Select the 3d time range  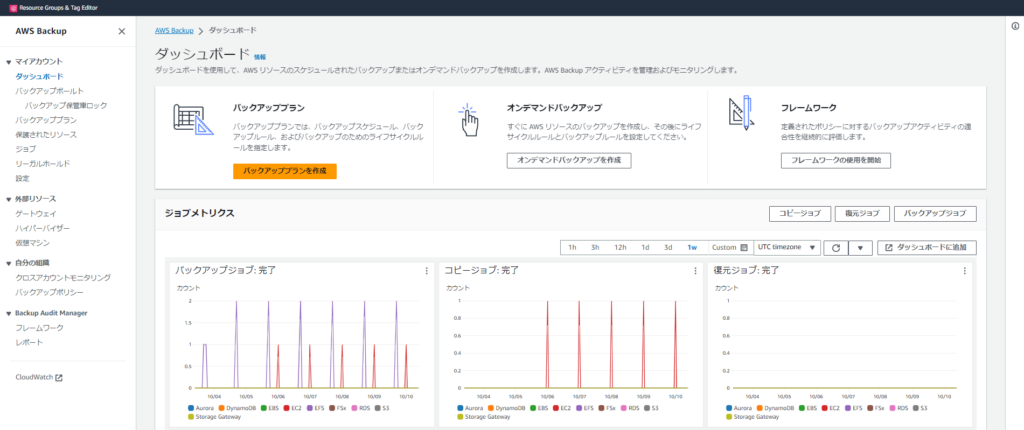tap(668, 248)
